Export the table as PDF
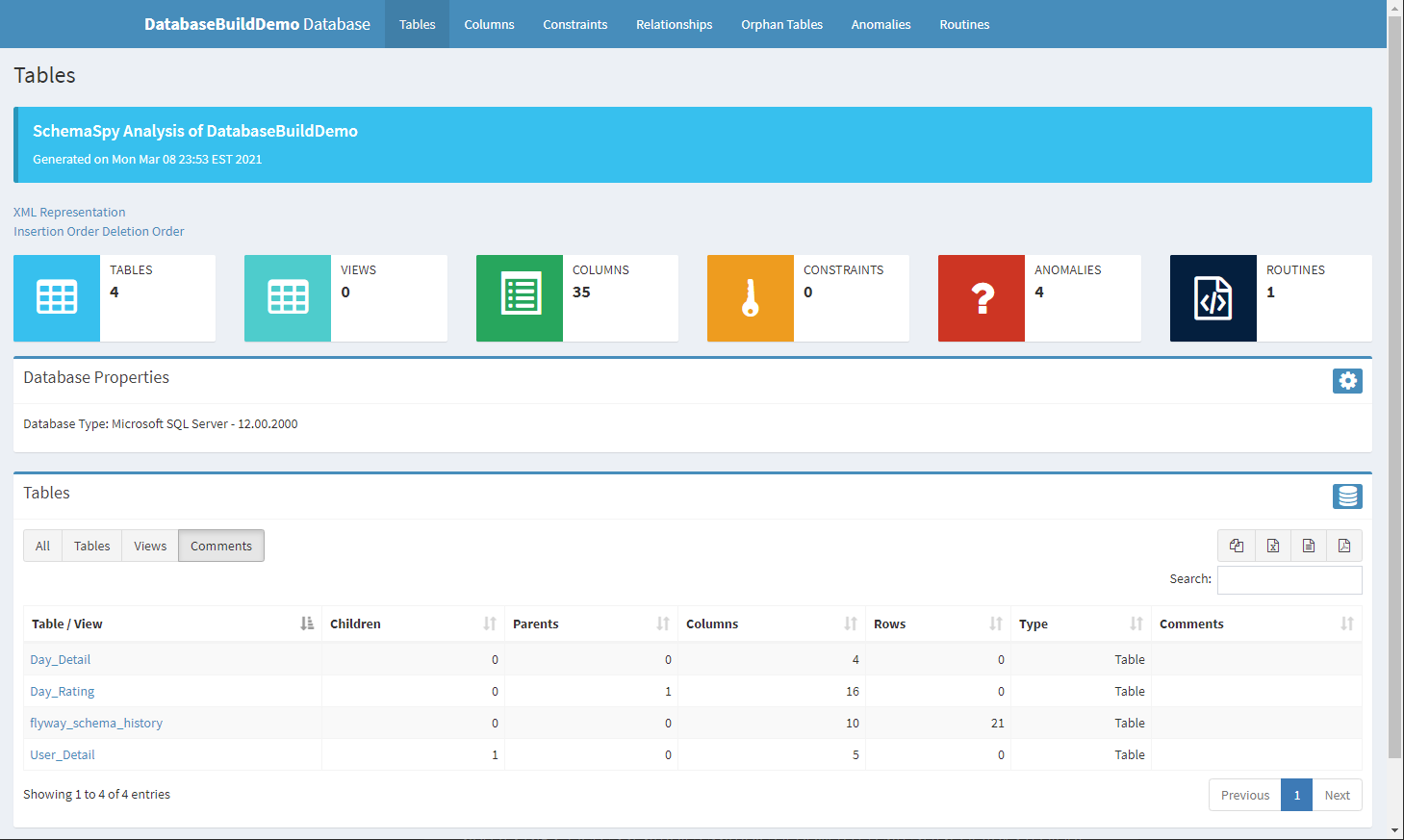This screenshot has height=840, width=1404. click(1344, 546)
